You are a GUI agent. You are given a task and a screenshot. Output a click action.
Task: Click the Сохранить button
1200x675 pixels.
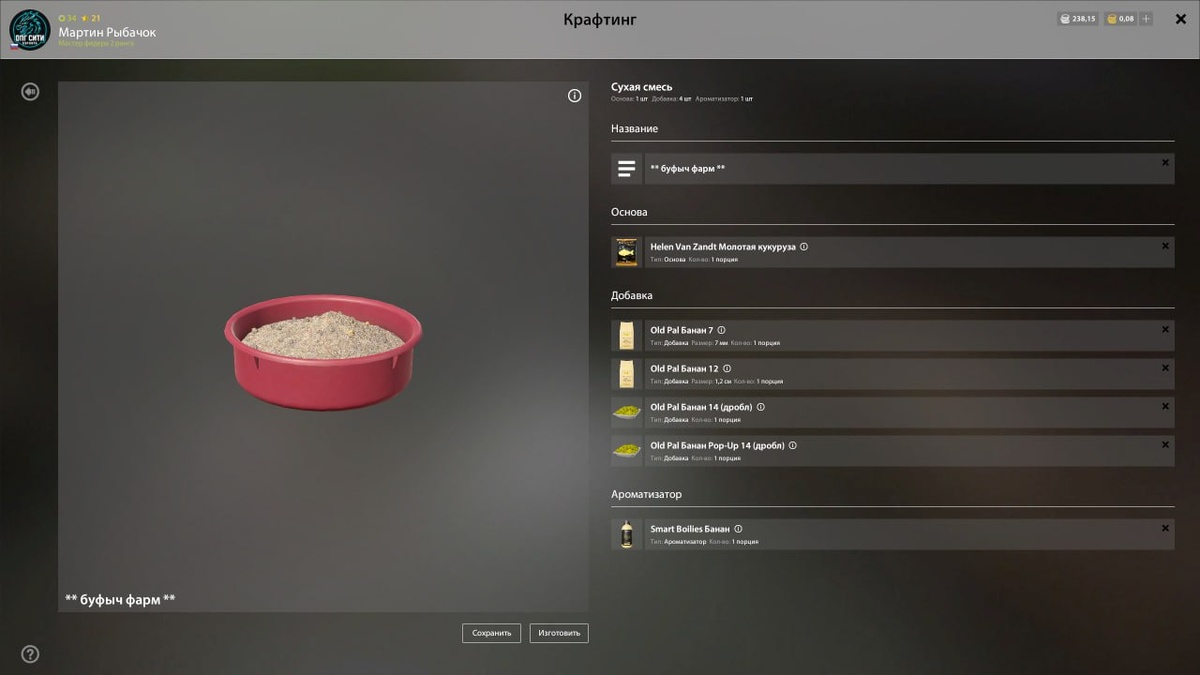(491, 633)
